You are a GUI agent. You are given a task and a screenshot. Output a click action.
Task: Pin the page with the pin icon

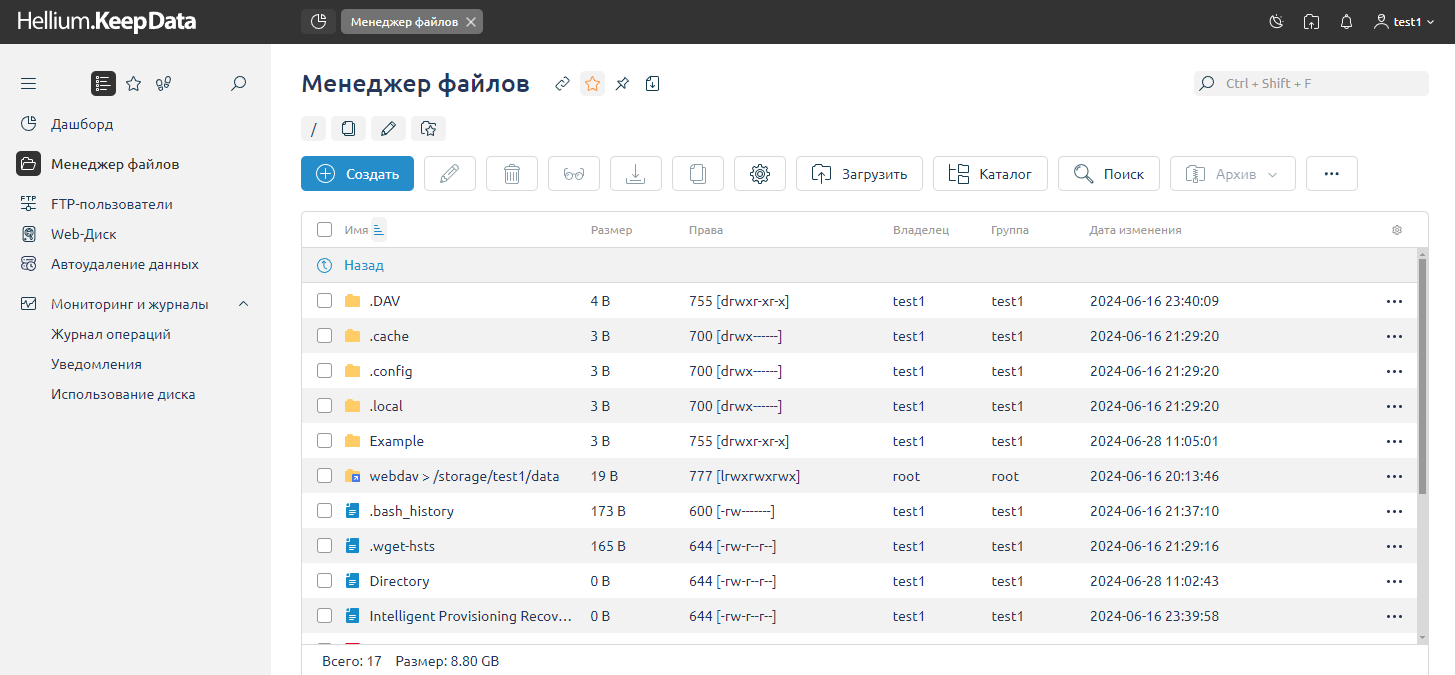coord(622,84)
